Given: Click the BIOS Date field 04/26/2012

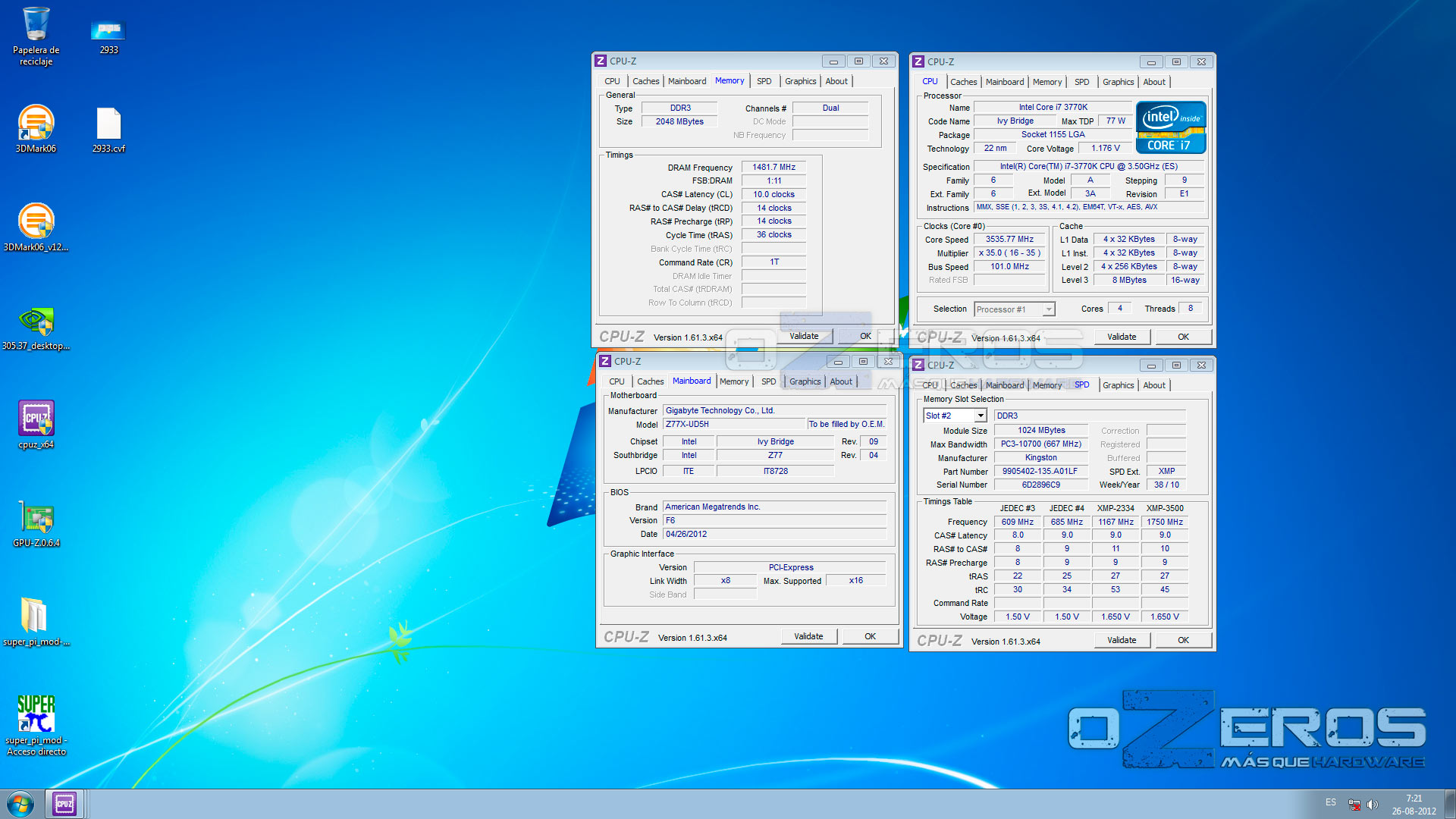Looking at the screenshot, I should pyautogui.click(x=774, y=534).
